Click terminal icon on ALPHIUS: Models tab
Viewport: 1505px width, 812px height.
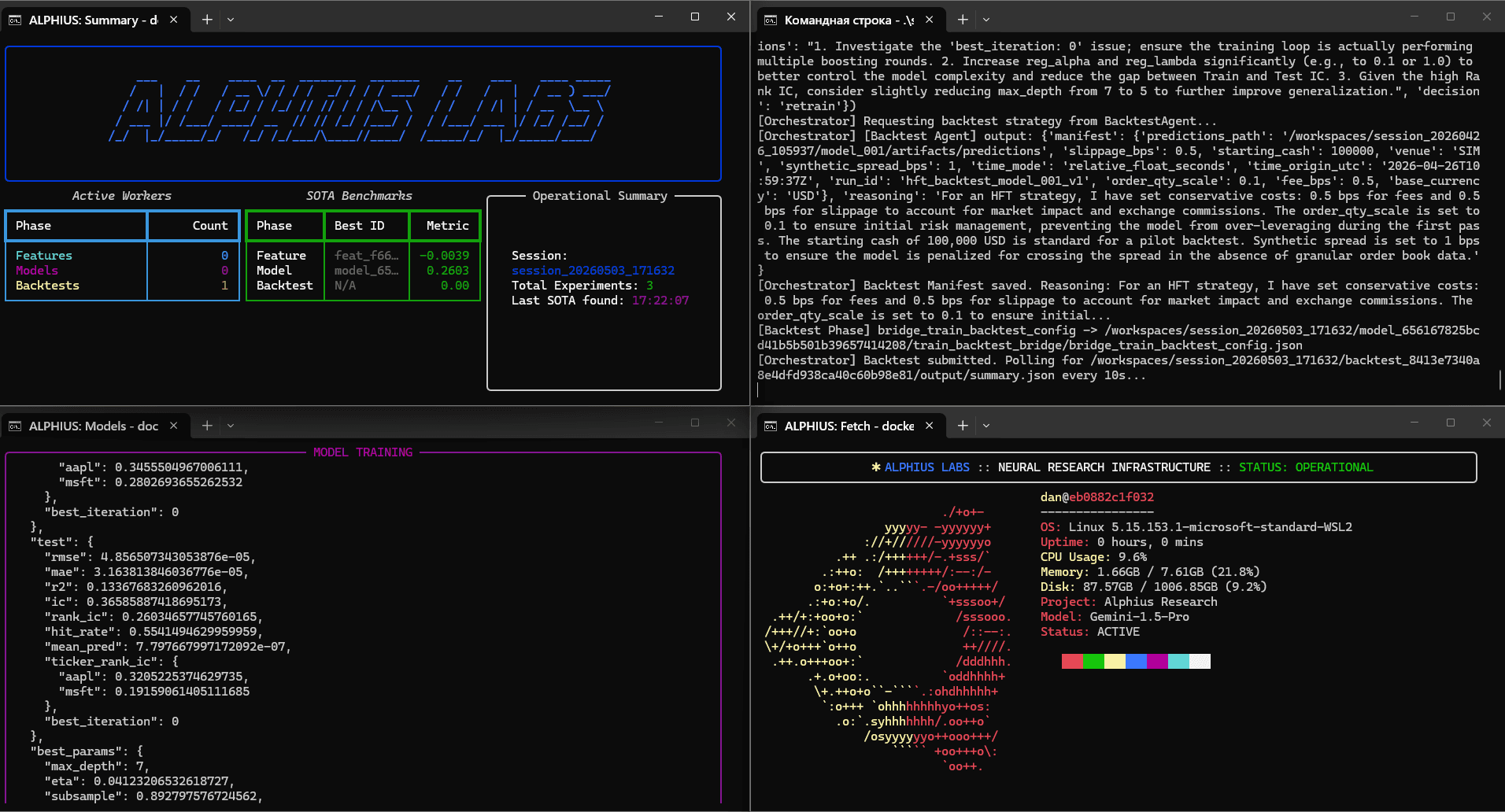coord(15,426)
